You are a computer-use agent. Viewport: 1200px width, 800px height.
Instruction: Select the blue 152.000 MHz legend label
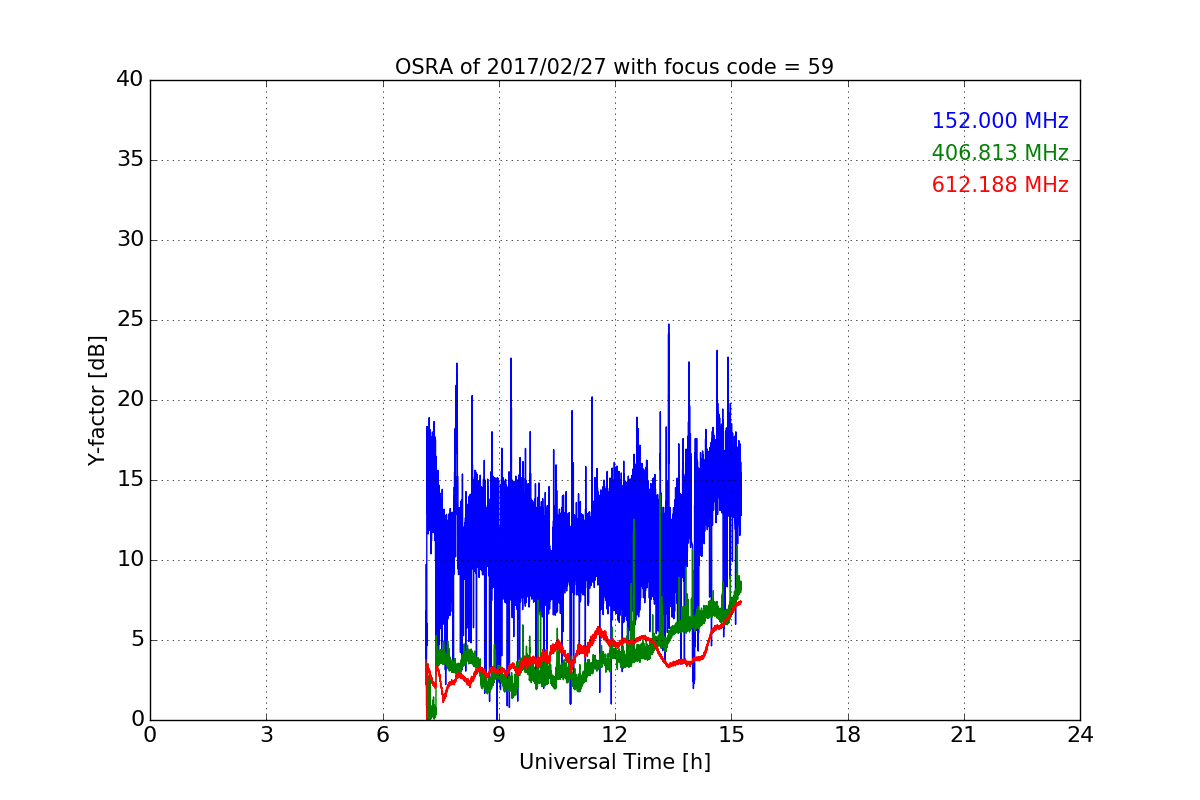(1000, 121)
